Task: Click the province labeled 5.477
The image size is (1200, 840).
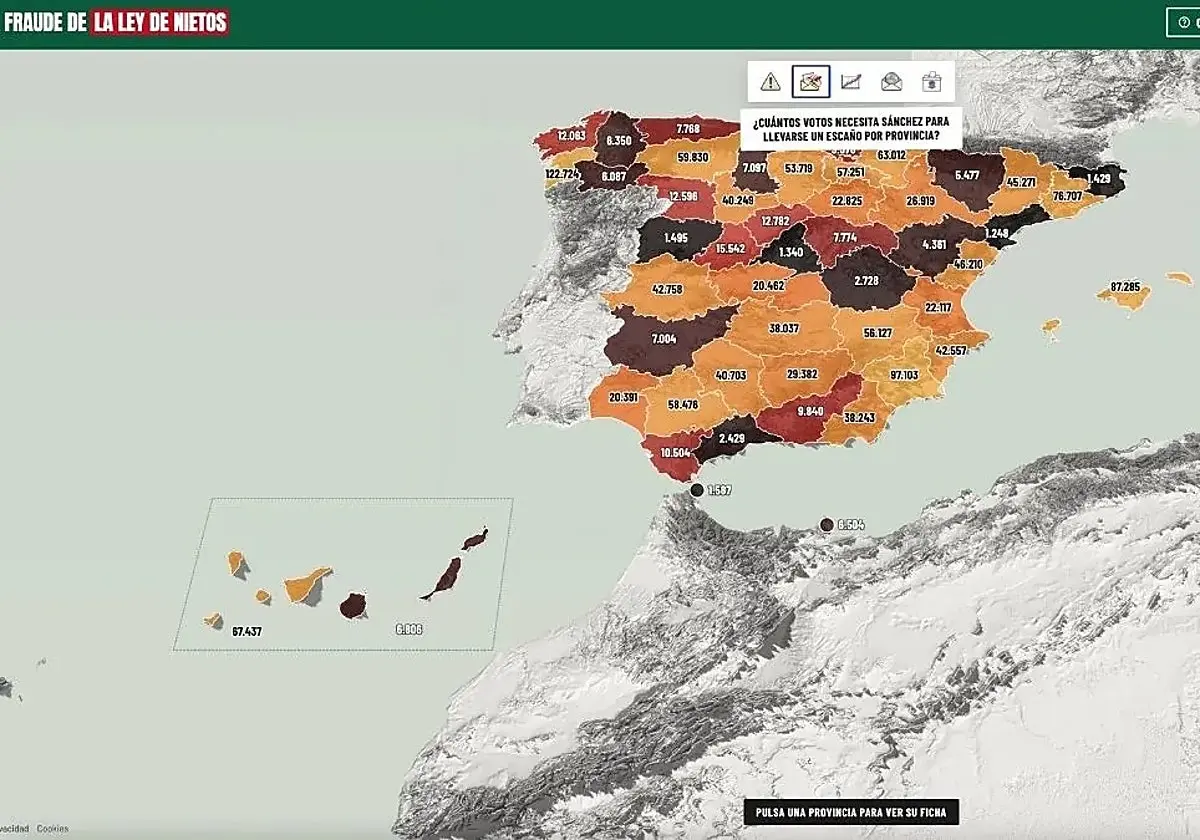Action: tap(967, 175)
